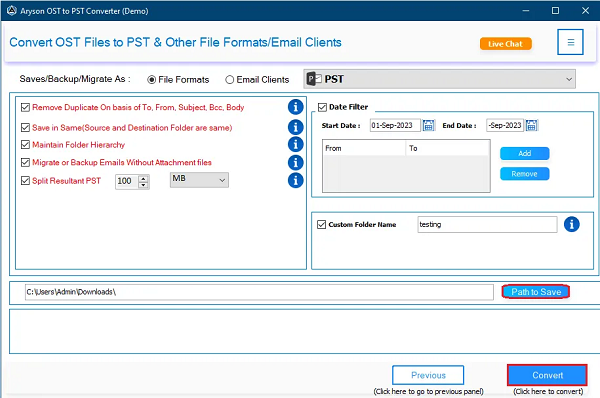Click info icon for Split Resultant PST
Viewport: 600px width, 398px height.
click(x=295, y=180)
